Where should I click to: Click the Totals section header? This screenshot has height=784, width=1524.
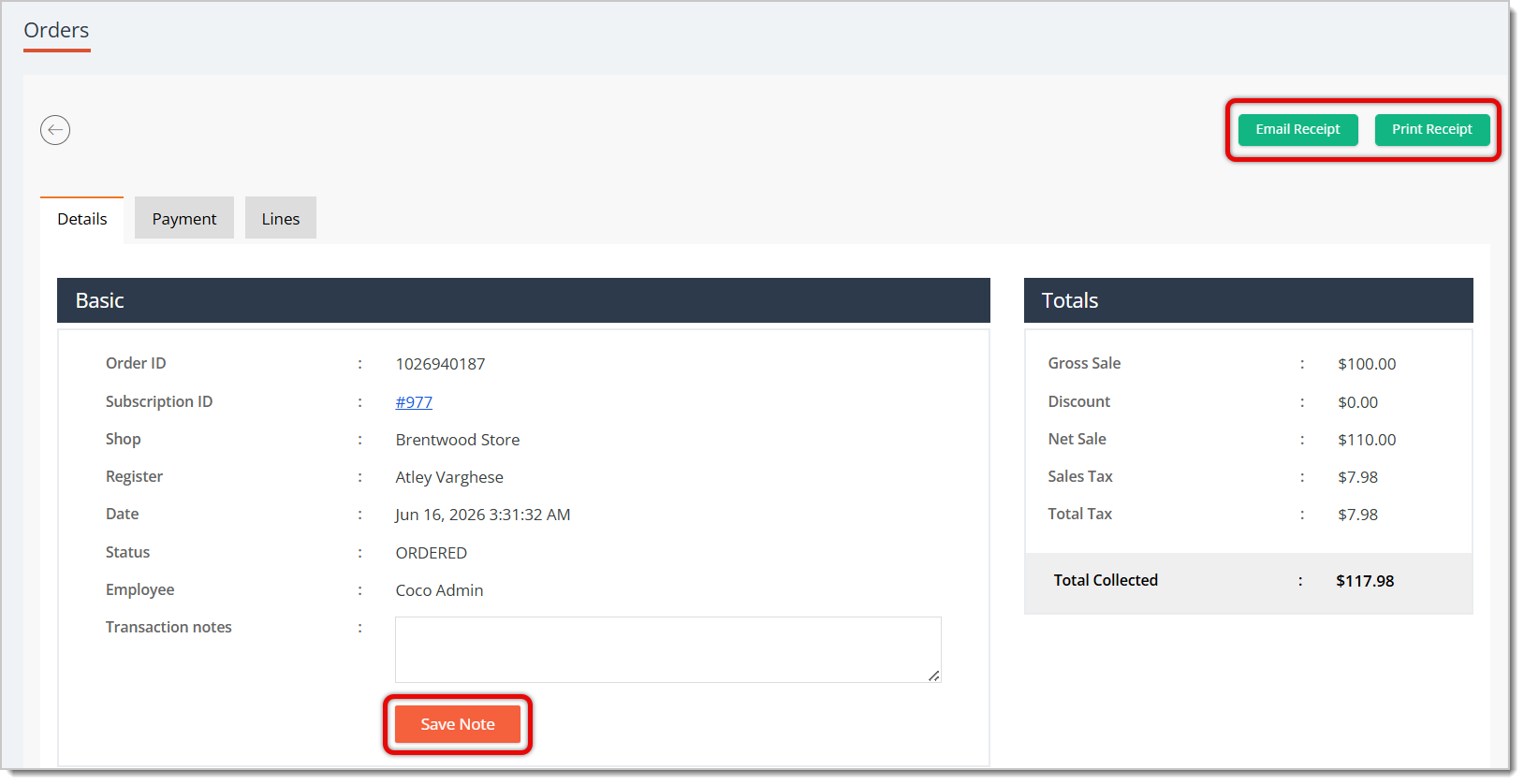tap(1248, 300)
